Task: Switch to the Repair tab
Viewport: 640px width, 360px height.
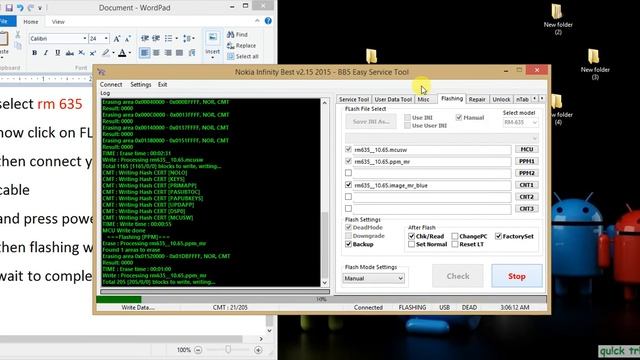Action: click(477, 99)
